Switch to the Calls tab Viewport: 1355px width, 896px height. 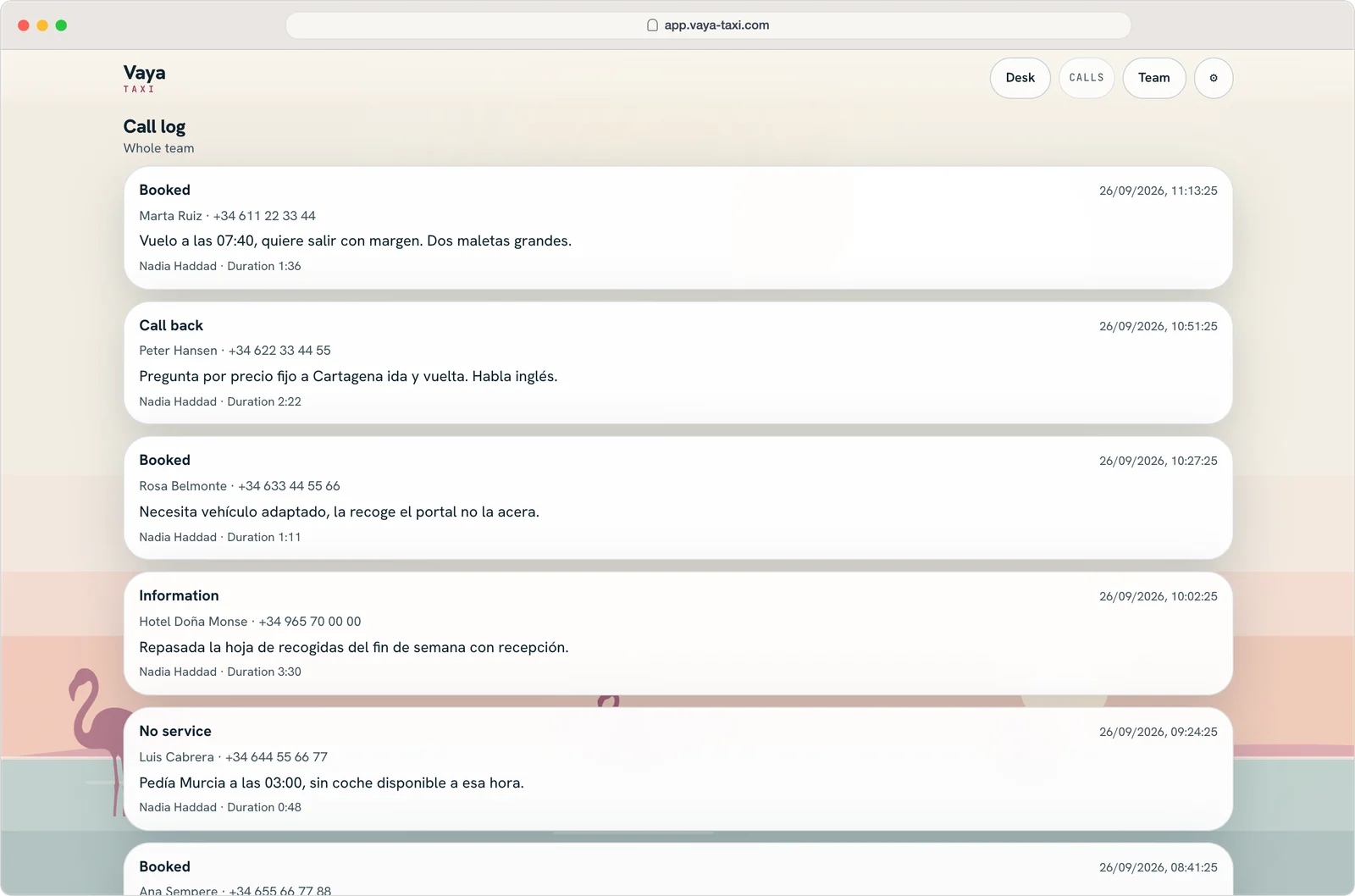(x=1086, y=78)
